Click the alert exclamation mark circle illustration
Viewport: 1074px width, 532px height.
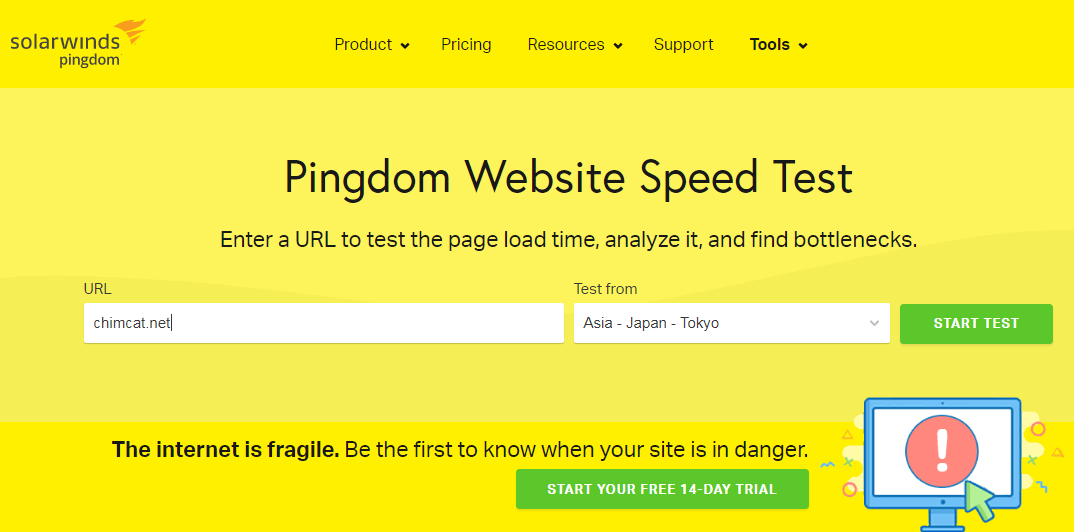pos(942,451)
